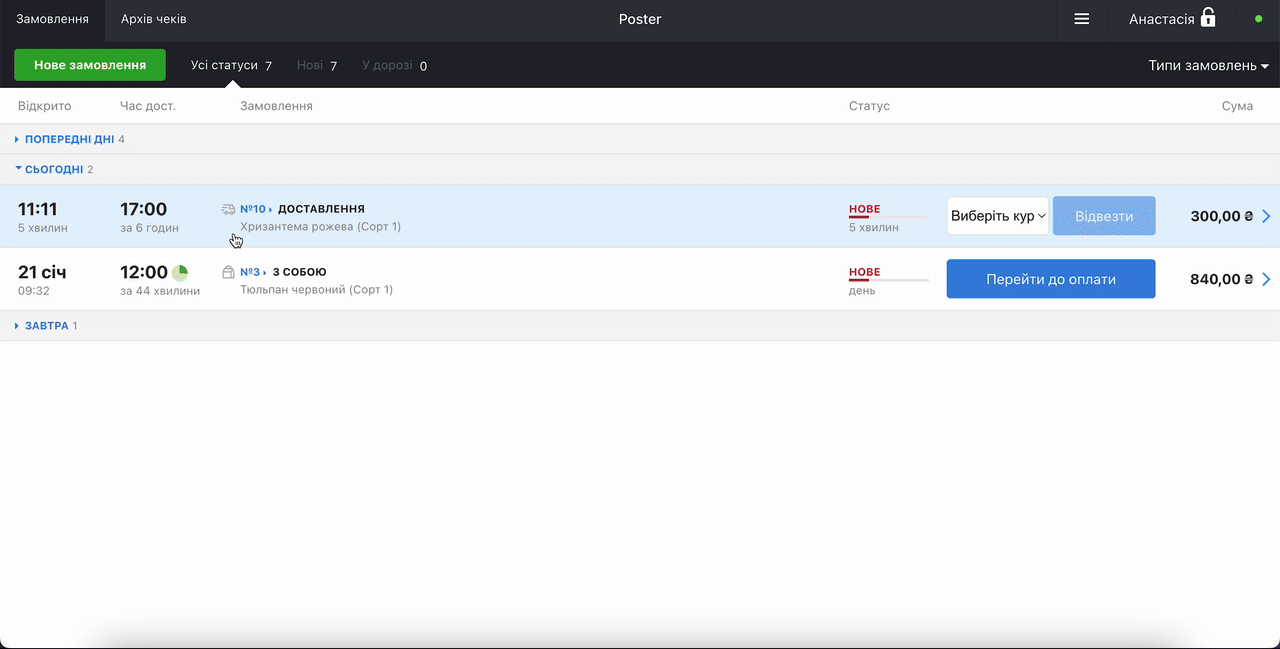
Task: Open order 300,00 details via right chevron
Action: 1266,216
